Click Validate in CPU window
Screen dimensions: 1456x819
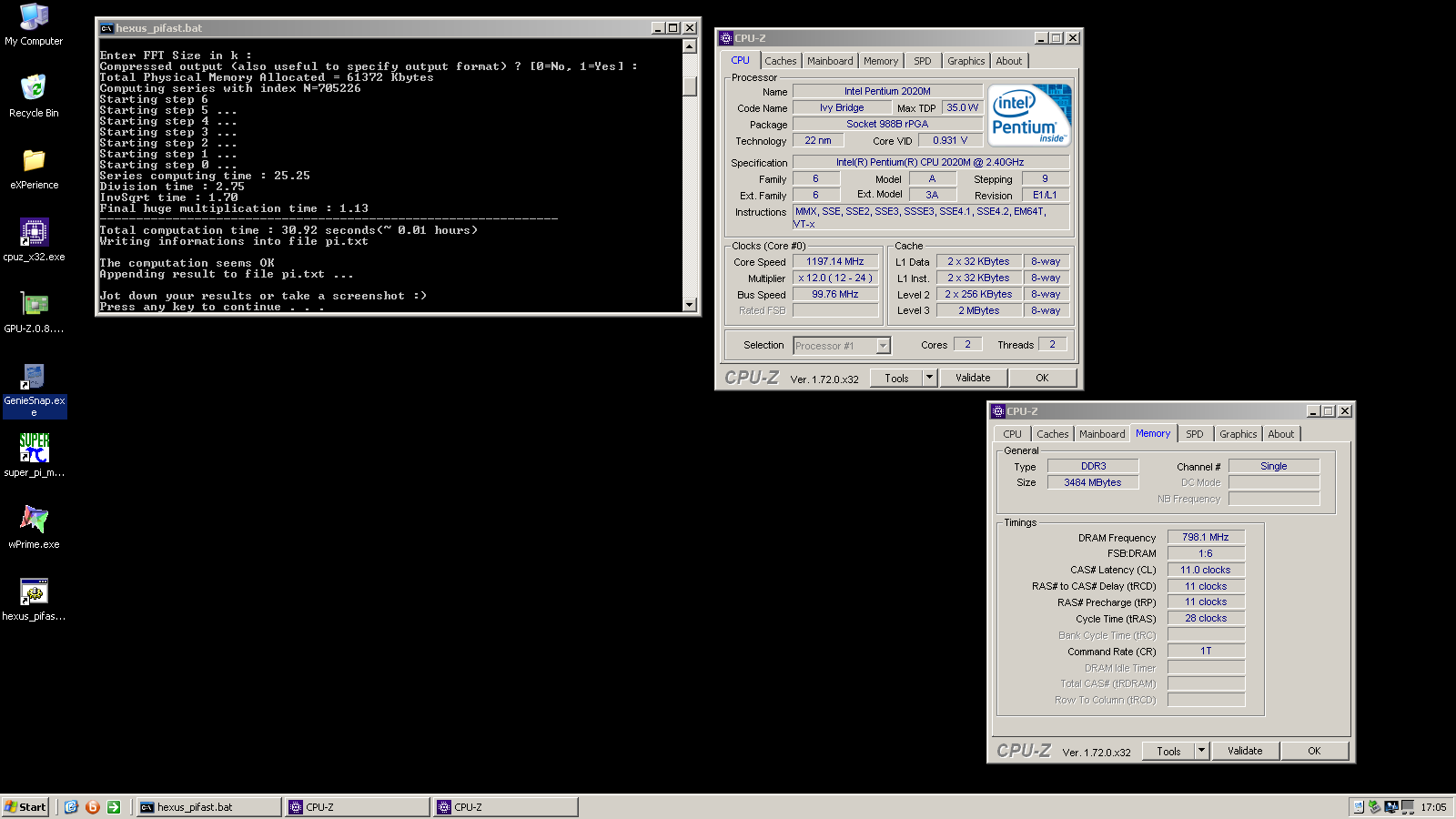(973, 378)
